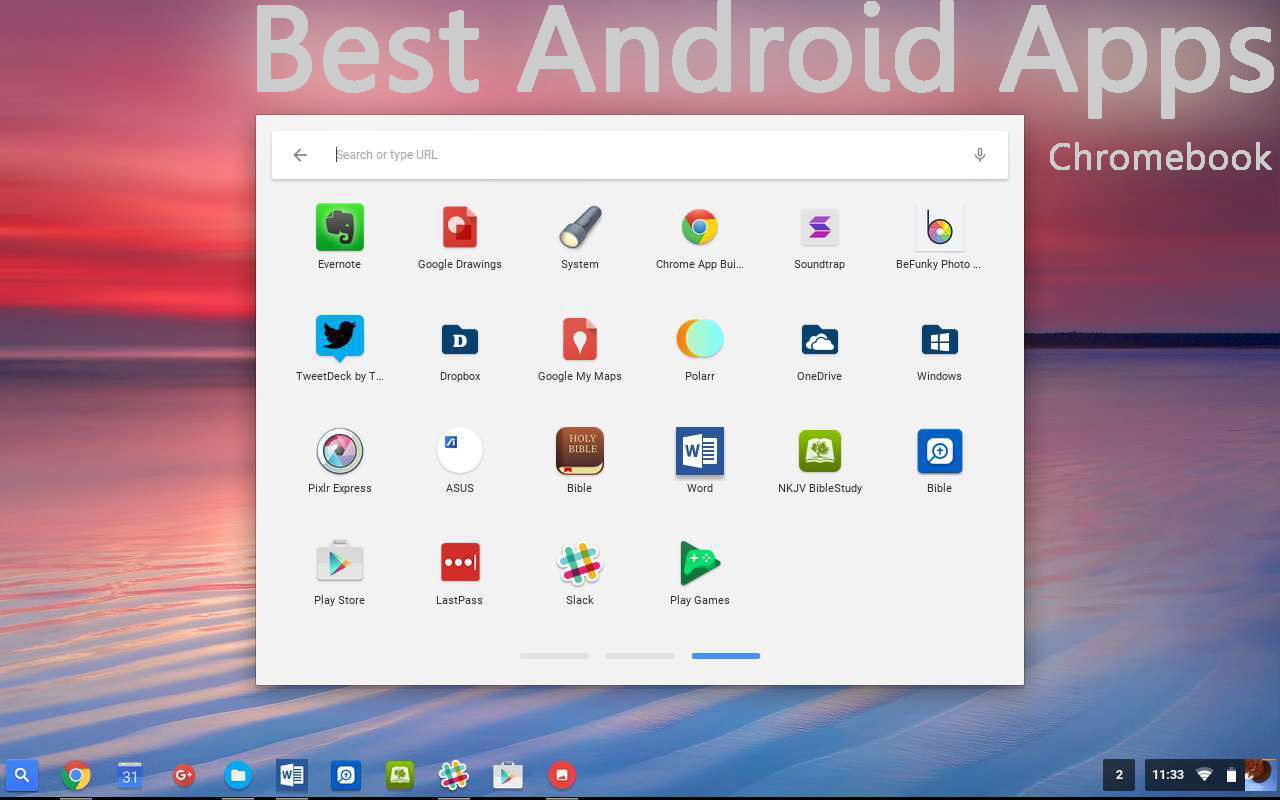Open NKJV BibleStudy from the shelf
Image resolution: width=1280 pixels, height=800 pixels.
(x=400, y=775)
